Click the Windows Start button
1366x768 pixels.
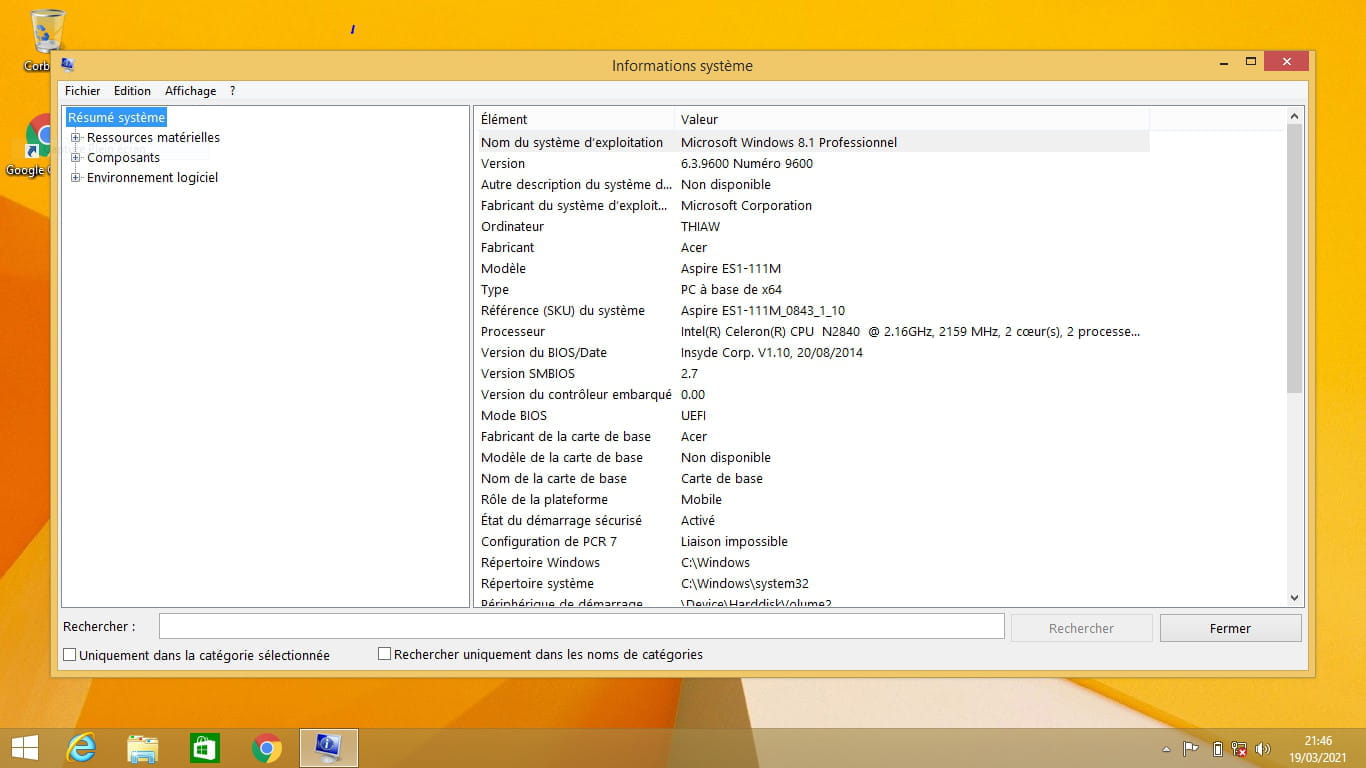[24, 748]
